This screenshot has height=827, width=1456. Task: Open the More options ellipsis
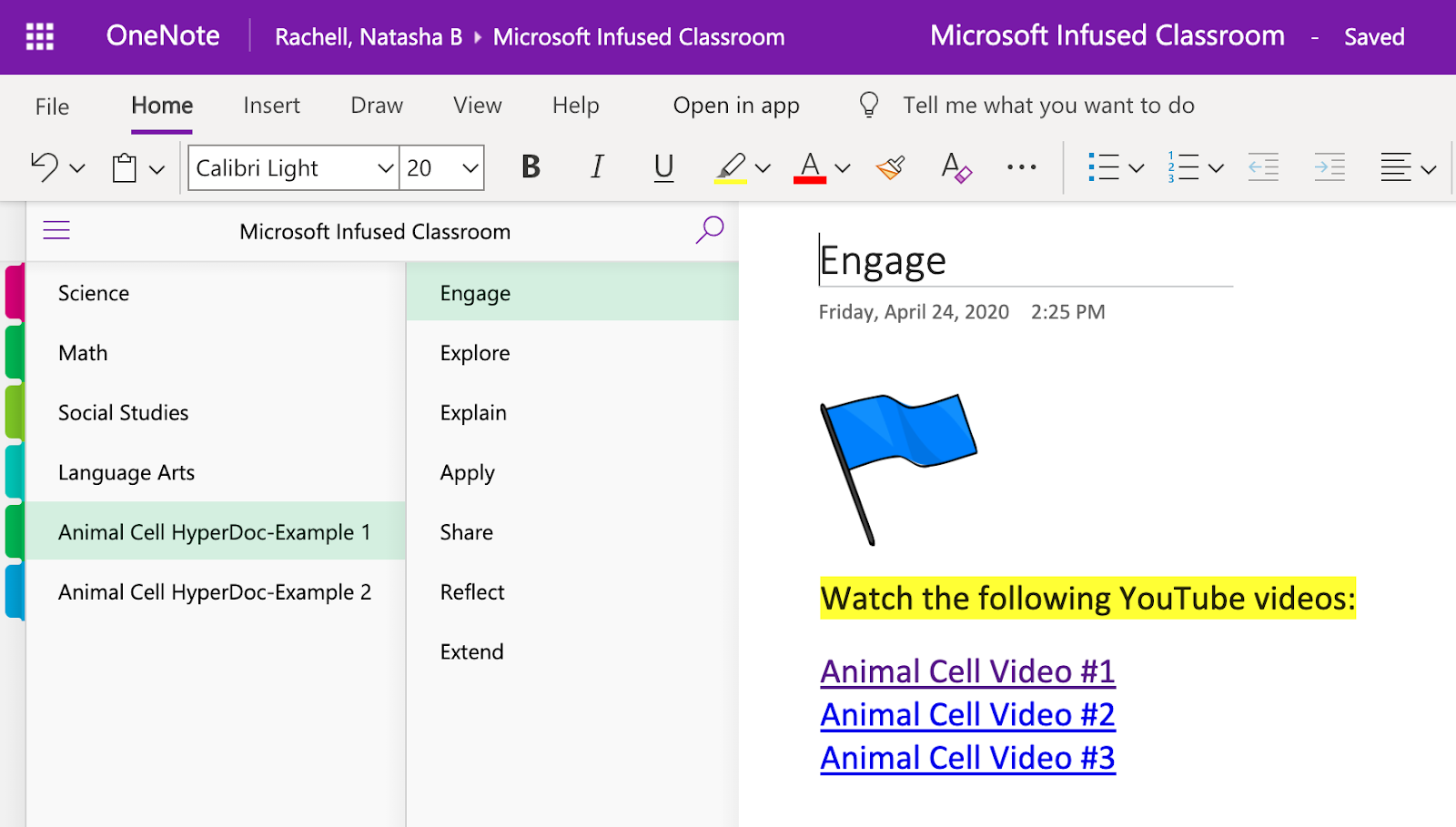(x=1022, y=167)
